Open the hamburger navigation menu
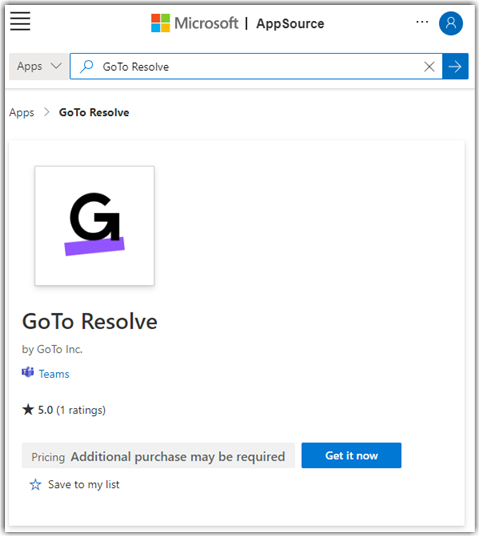Viewport: 480px width, 537px height. coord(20,21)
